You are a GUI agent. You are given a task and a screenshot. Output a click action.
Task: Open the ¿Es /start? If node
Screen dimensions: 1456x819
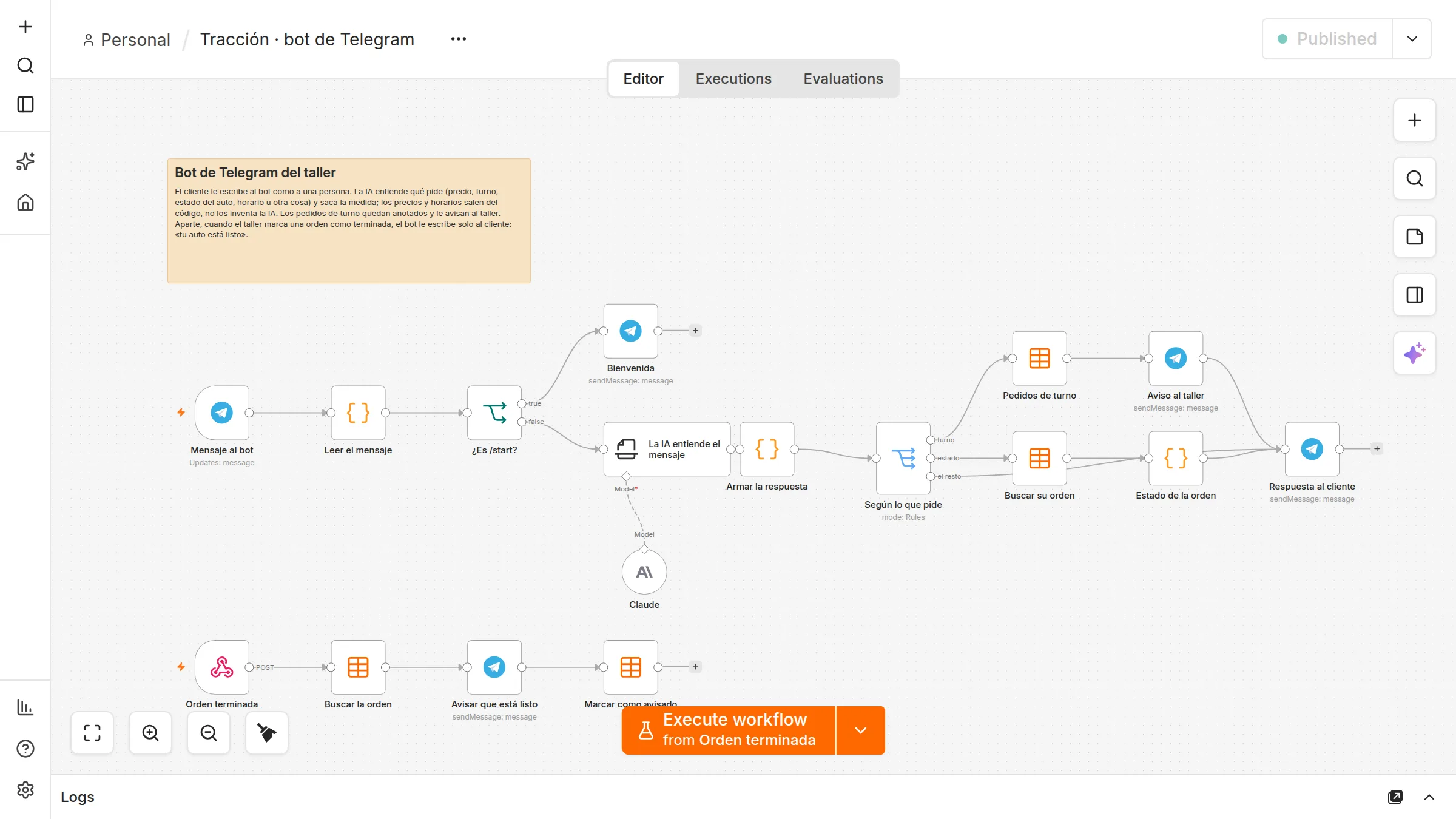(494, 413)
